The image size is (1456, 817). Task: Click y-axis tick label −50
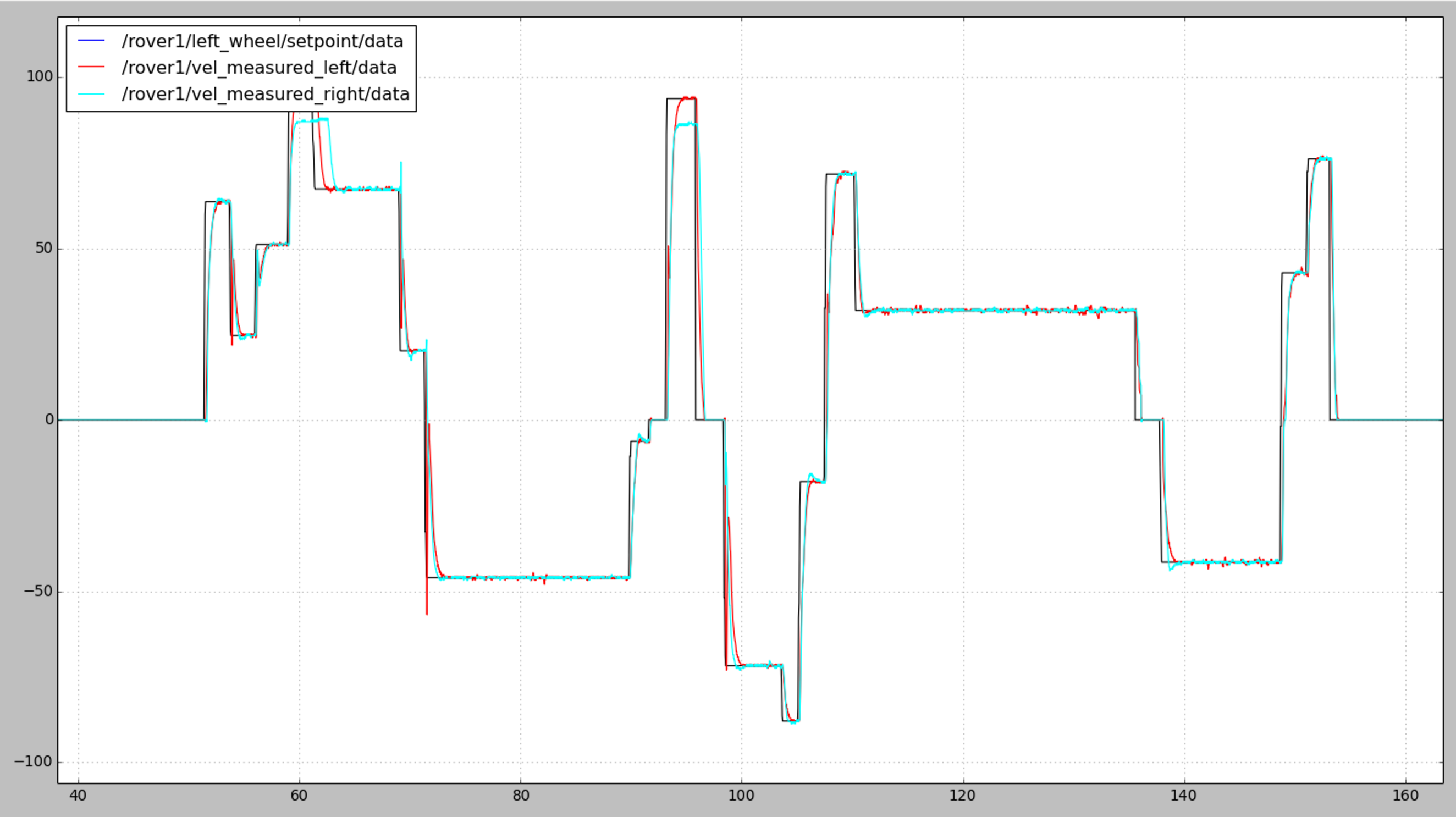point(38,591)
